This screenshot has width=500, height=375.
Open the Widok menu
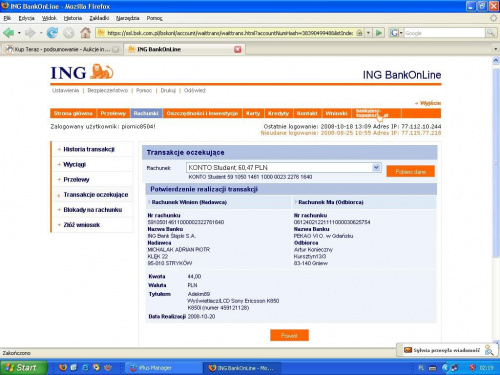(x=49, y=18)
